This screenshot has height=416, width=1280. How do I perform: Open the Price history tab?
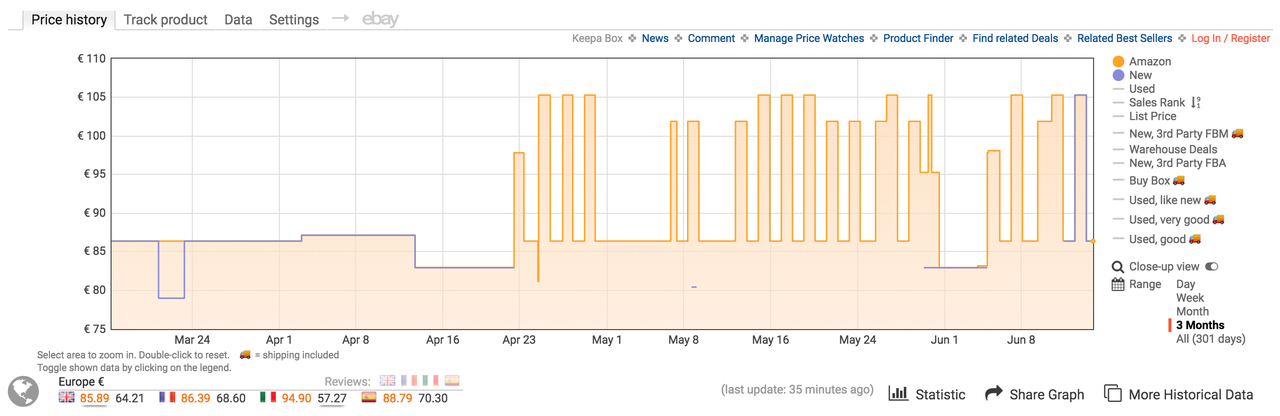pos(69,19)
